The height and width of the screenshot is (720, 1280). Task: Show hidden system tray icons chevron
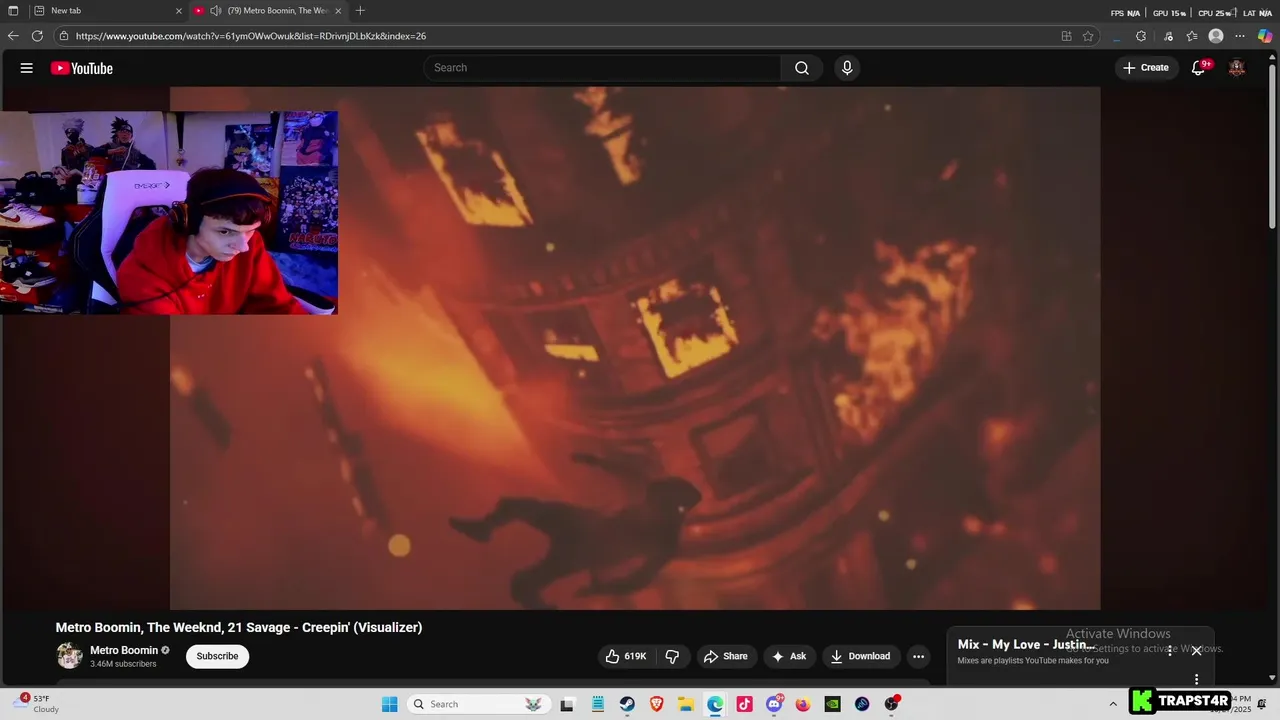pyautogui.click(x=1113, y=704)
